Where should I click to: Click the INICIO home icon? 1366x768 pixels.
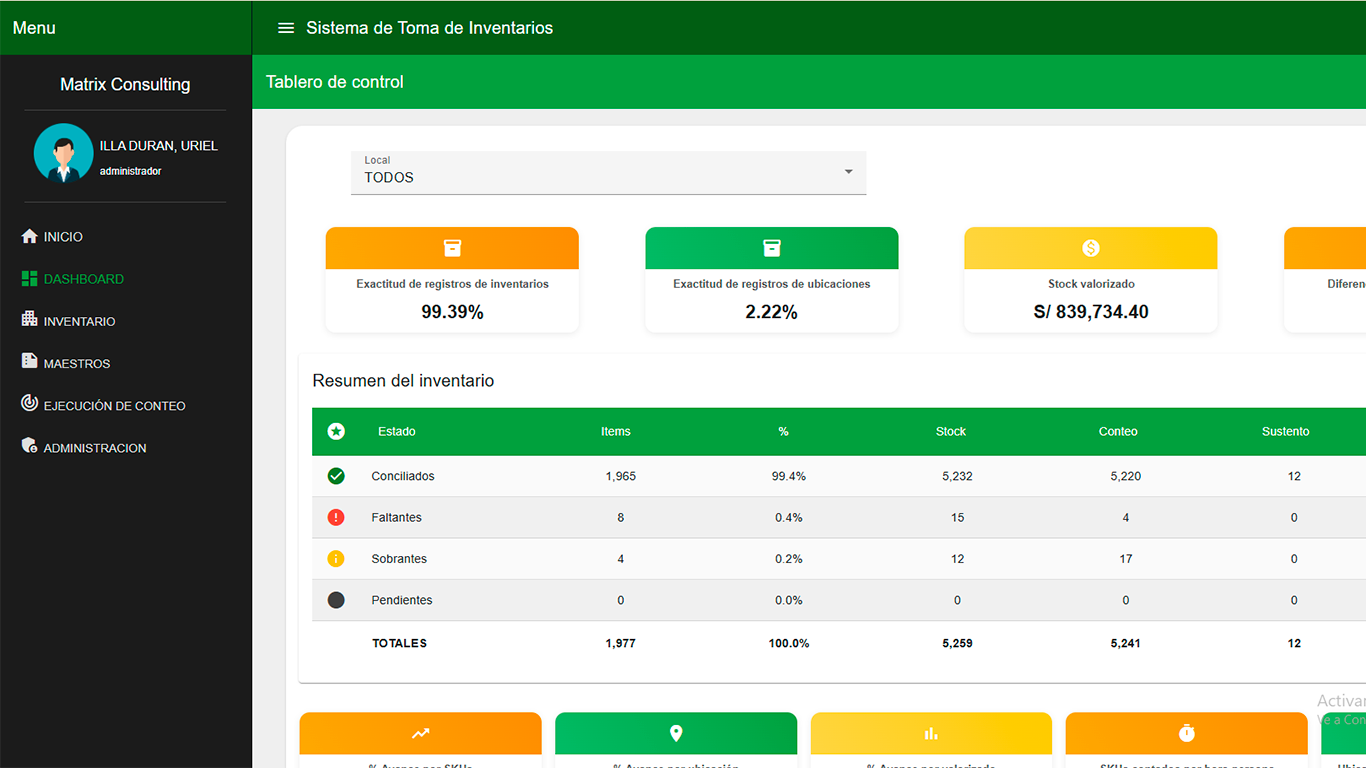click(x=29, y=236)
